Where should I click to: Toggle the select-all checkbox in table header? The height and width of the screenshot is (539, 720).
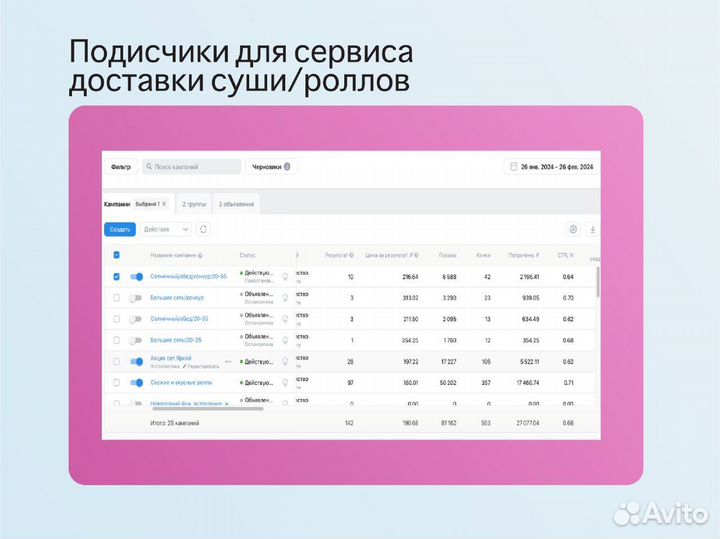coord(116,255)
